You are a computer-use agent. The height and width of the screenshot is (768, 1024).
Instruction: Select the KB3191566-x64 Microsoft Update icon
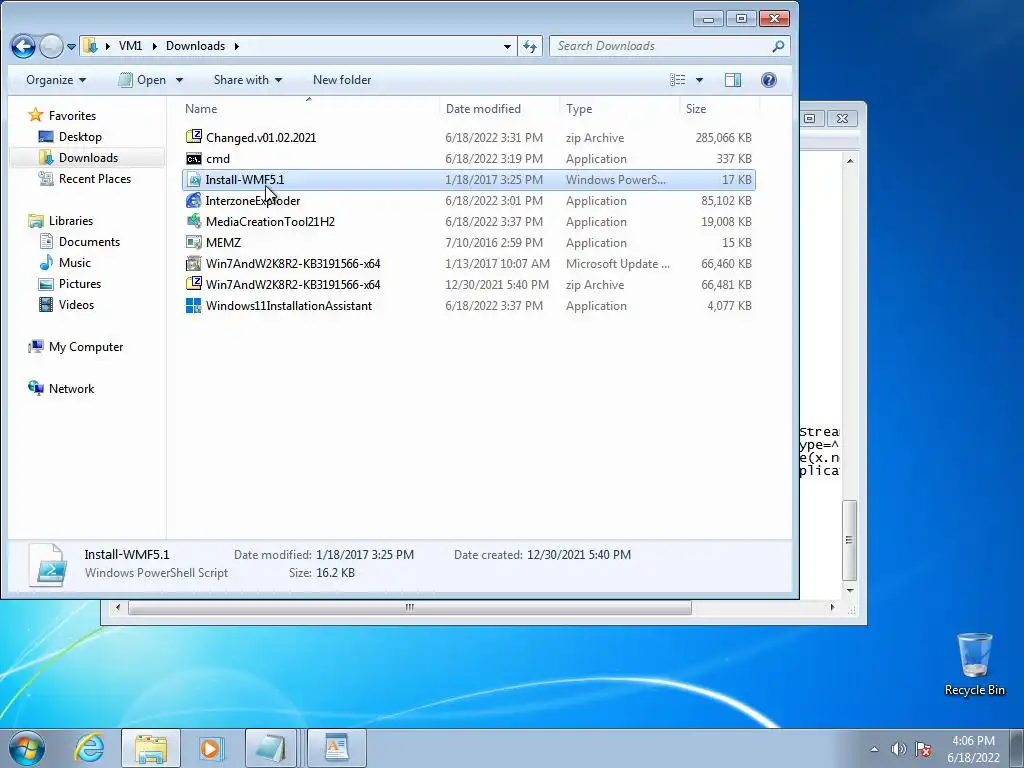(193, 263)
